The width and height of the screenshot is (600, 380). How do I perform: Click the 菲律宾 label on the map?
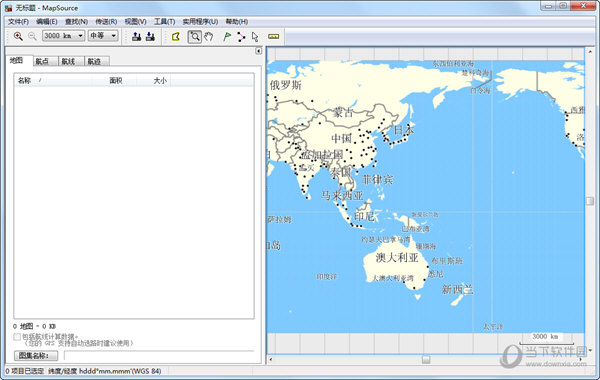point(377,179)
